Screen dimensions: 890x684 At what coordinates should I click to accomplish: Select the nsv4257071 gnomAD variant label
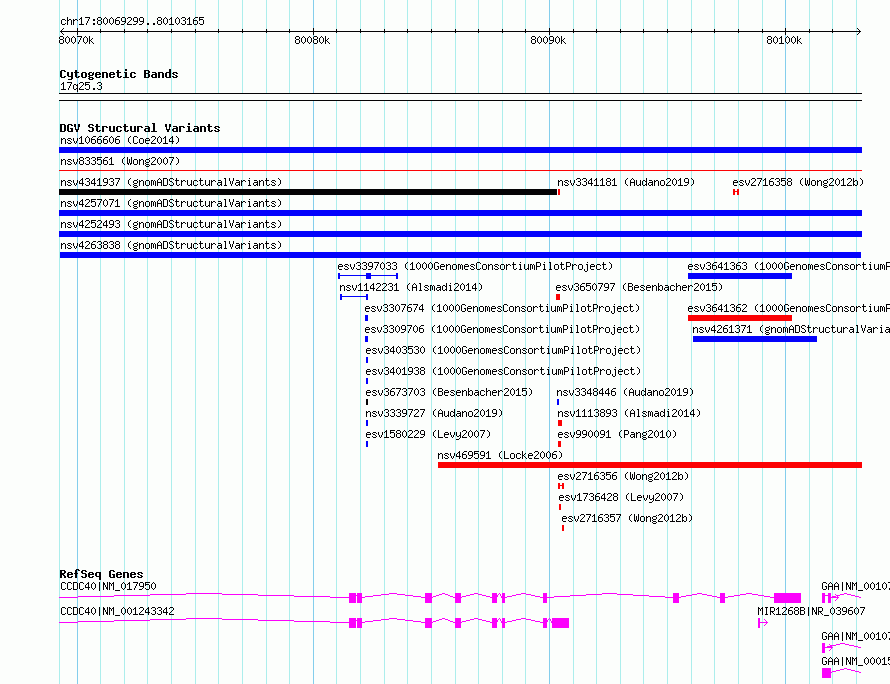tap(171, 203)
